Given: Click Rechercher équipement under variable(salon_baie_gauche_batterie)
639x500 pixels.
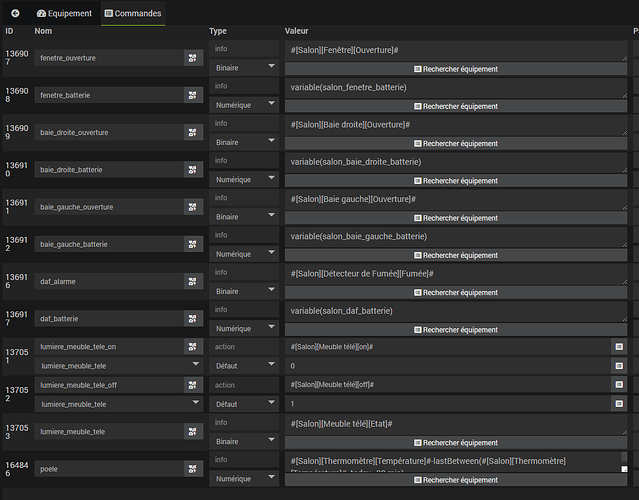Looking at the screenshot, I should (456, 255).
